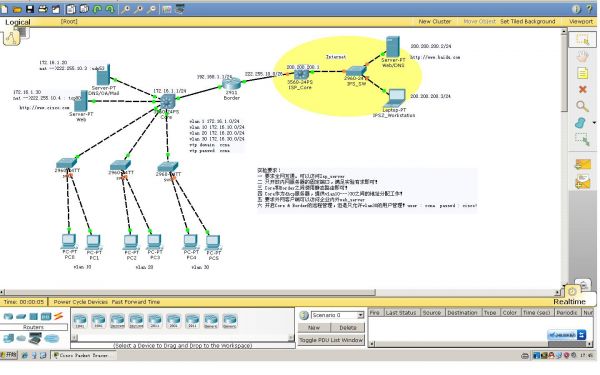
Task: Click the scenario info round icon
Action: [x=304, y=315]
